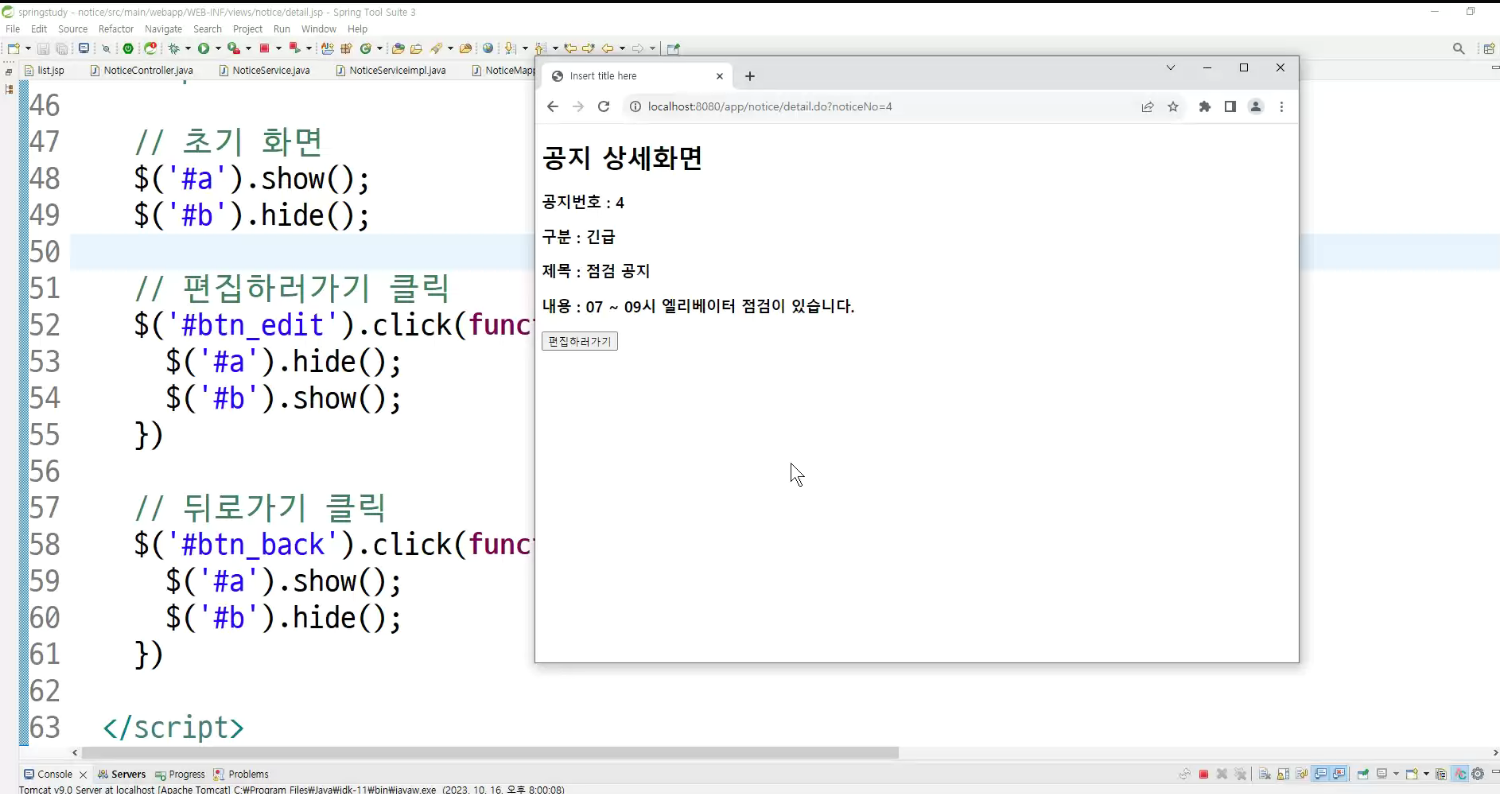
Task: Click the New file wizard icon in toolbar
Action: pos(13,48)
